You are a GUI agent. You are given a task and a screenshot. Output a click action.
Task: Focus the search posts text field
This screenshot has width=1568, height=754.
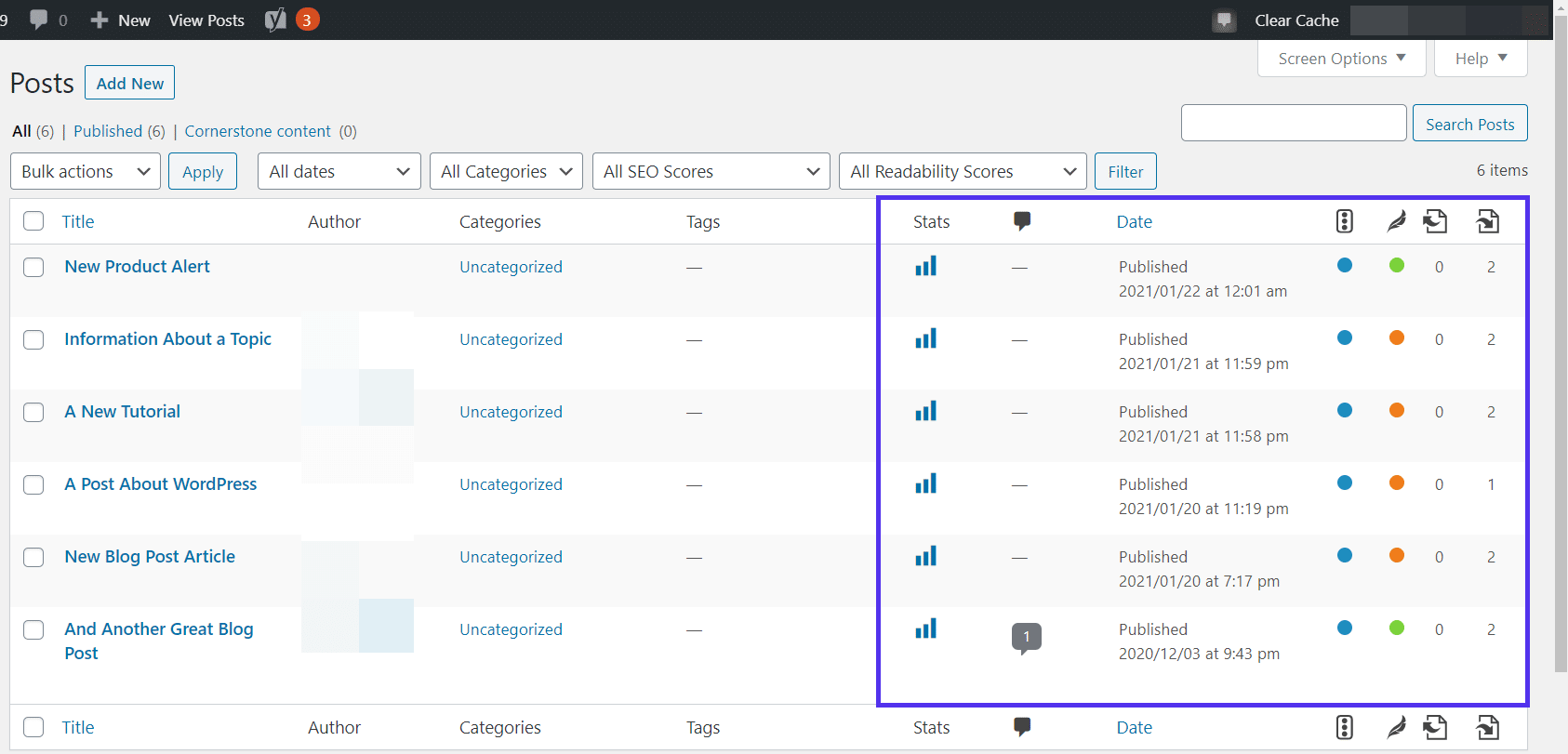1293,123
